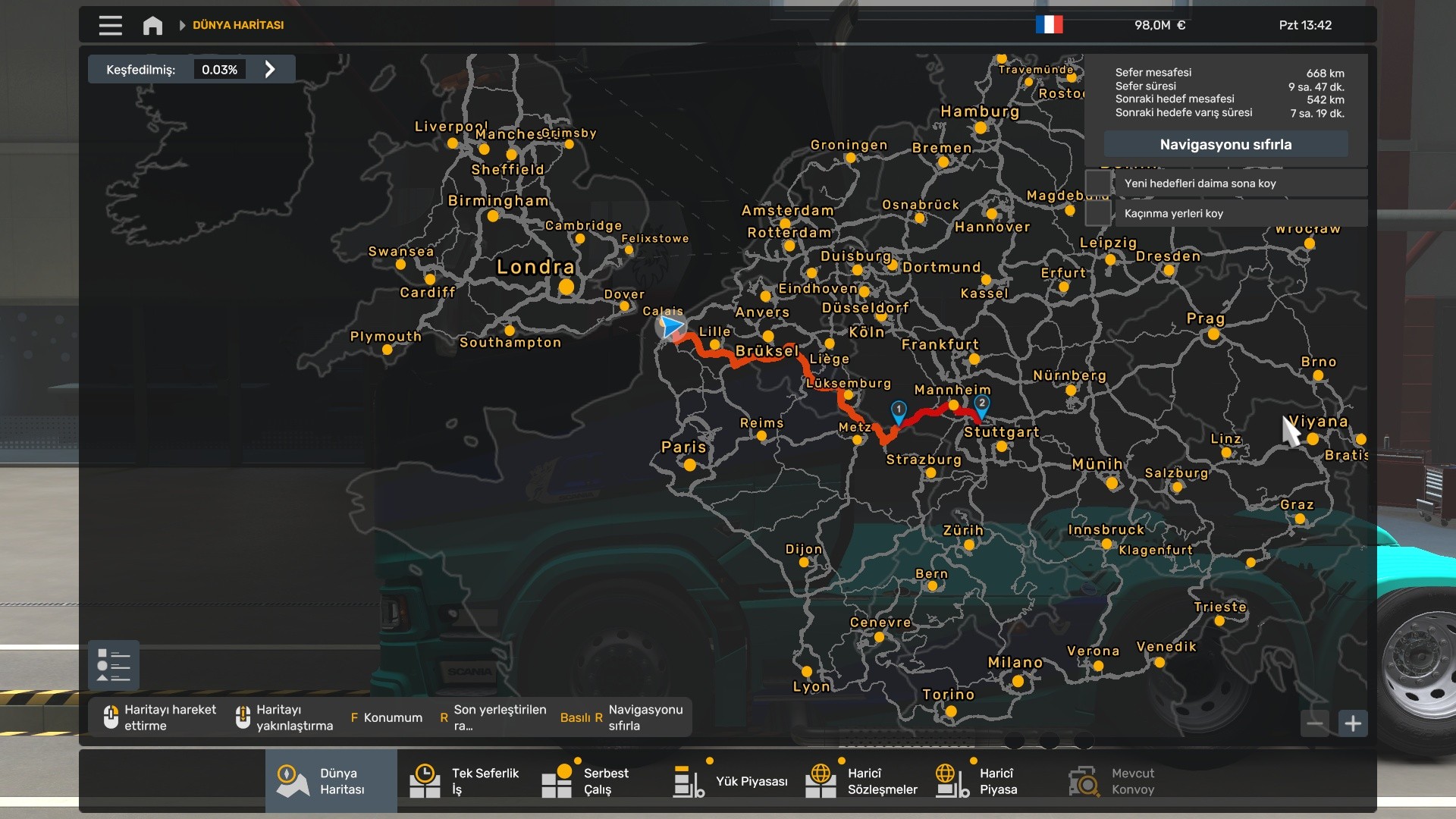The height and width of the screenshot is (819, 1456).
Task: Click the Sefer mesafesi 668 km value
Action: [x=1325, y=73]
